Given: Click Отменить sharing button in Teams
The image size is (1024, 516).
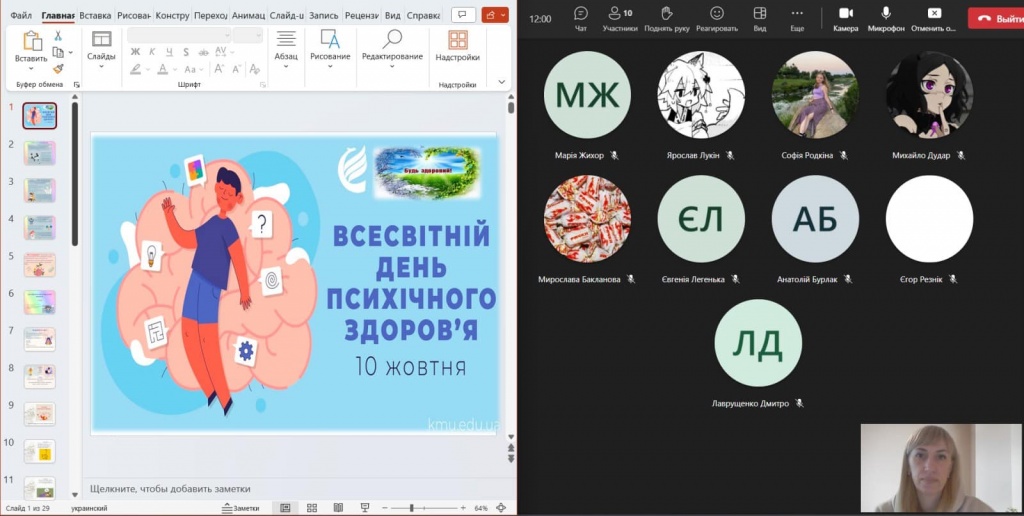Looking at the screenshot, I should [x=934, y=18].
